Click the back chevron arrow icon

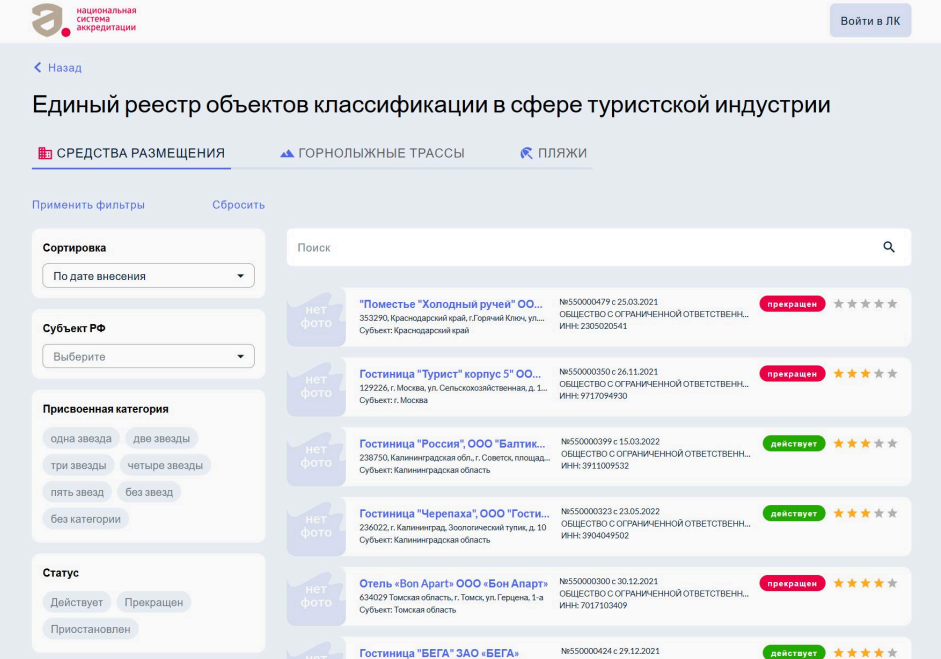coord(37,67)
